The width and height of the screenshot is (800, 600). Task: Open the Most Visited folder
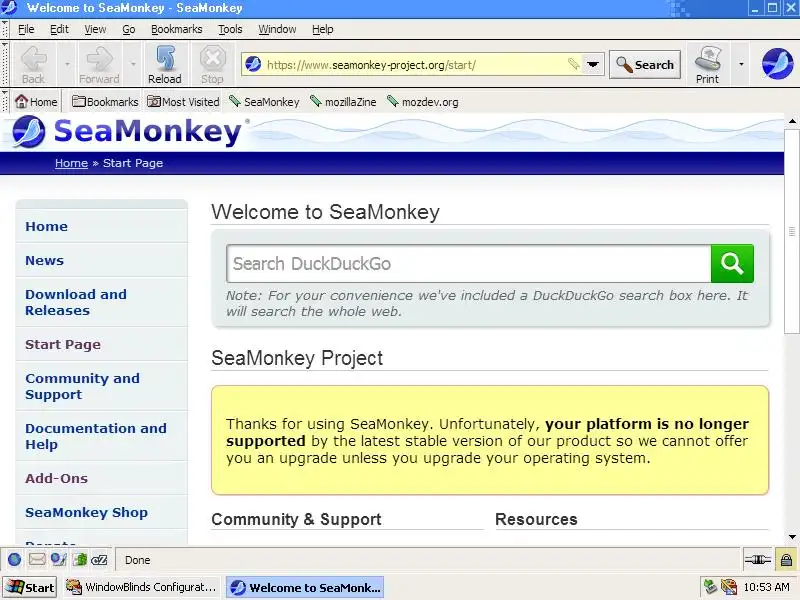pyautogui.click(x=183, y=102)
